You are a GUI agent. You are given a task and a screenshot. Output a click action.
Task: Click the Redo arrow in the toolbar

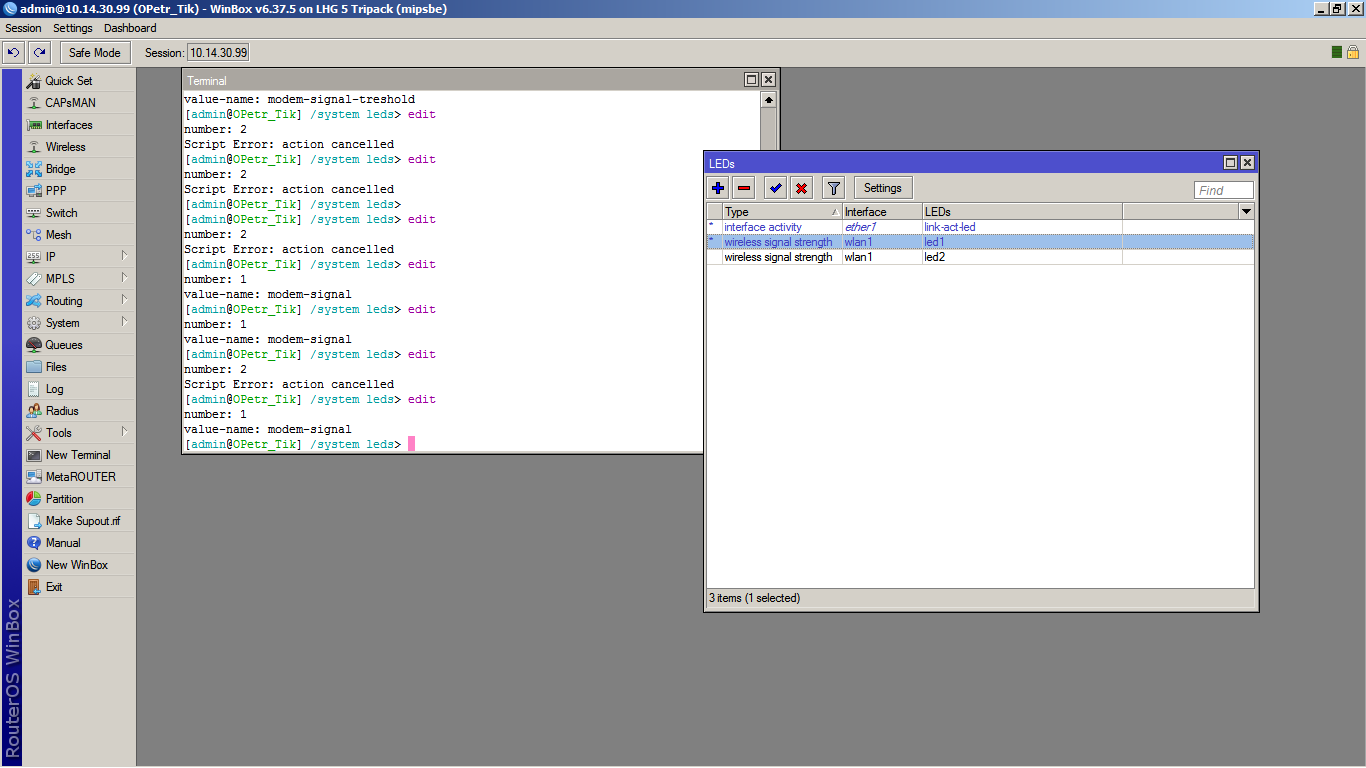pos(39,53)
